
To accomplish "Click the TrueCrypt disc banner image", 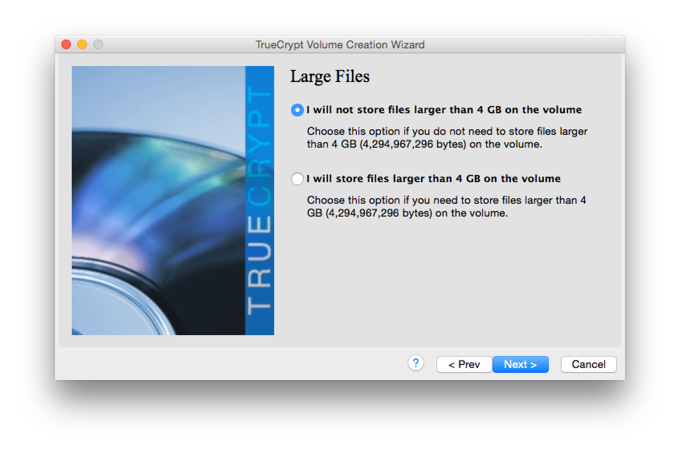I will click(x=173, y=200).
